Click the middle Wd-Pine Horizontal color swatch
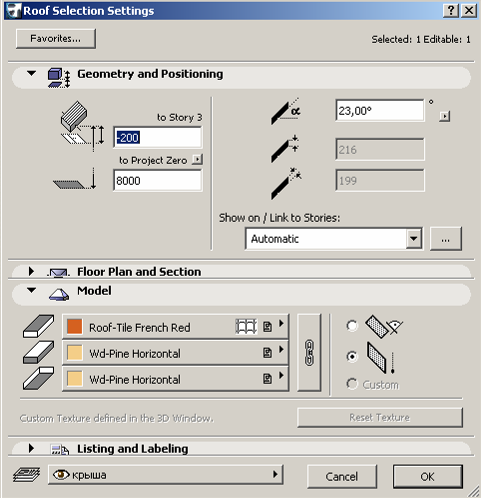Screen dimensions: 481x498 click(x=75, y=353)
